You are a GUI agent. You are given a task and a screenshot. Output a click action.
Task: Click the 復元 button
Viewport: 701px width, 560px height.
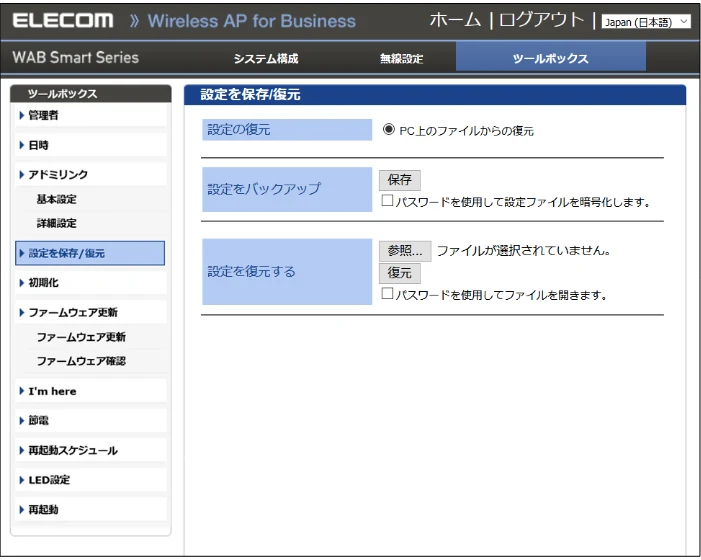[x=400, y=273]
